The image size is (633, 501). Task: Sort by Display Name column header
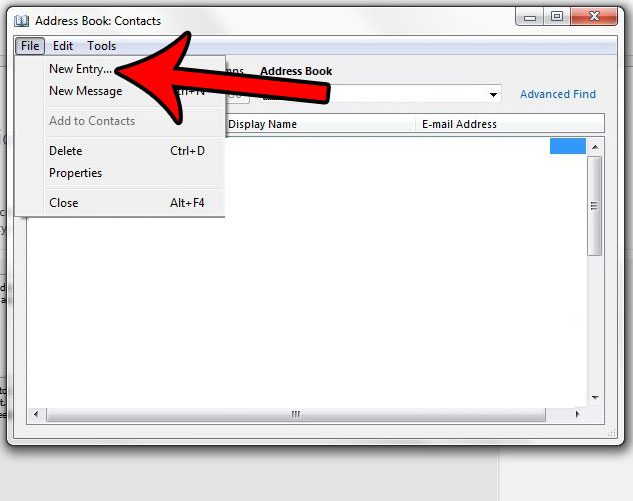320,124
